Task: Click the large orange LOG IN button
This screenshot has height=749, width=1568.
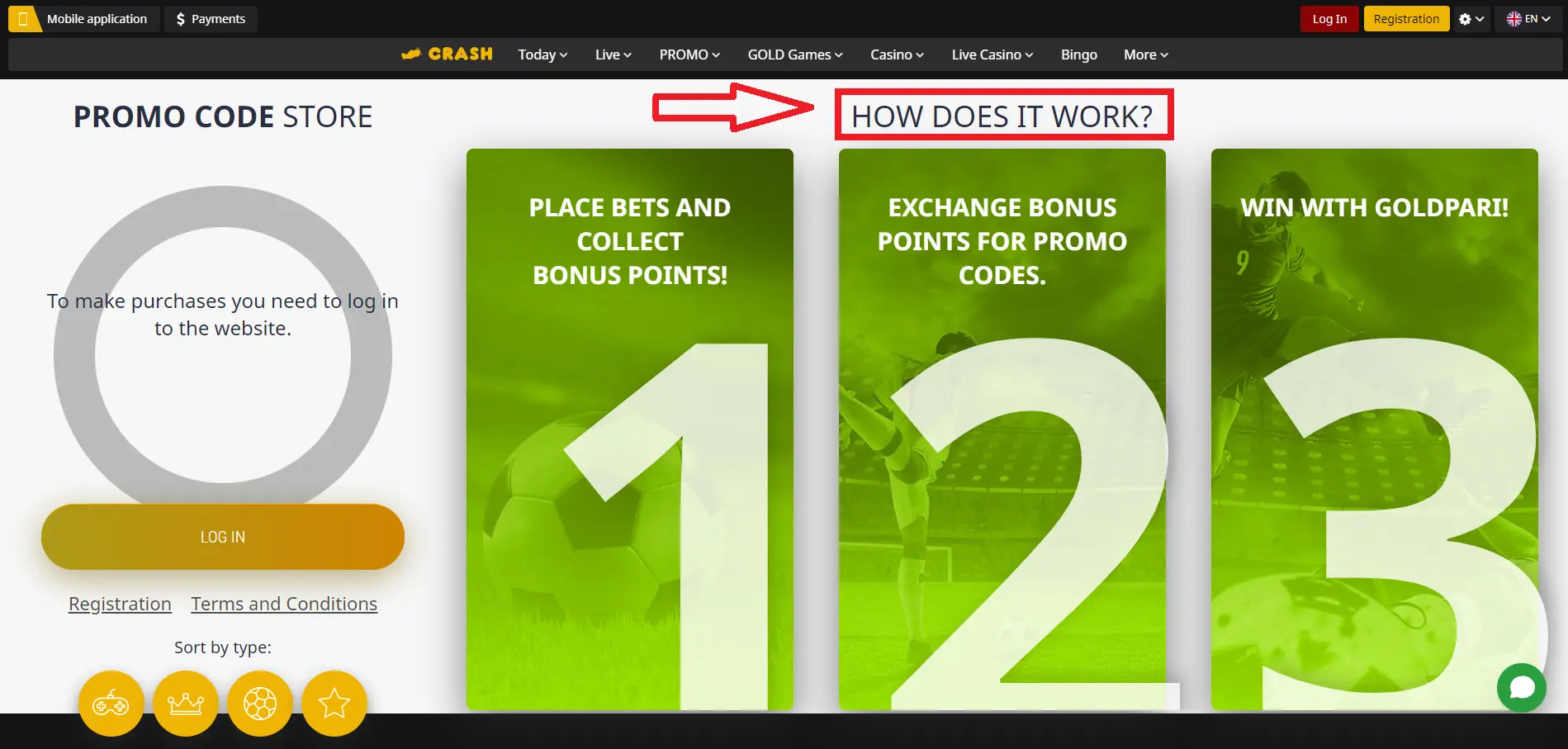Action: pyautogui.click(x=223, y=537)
